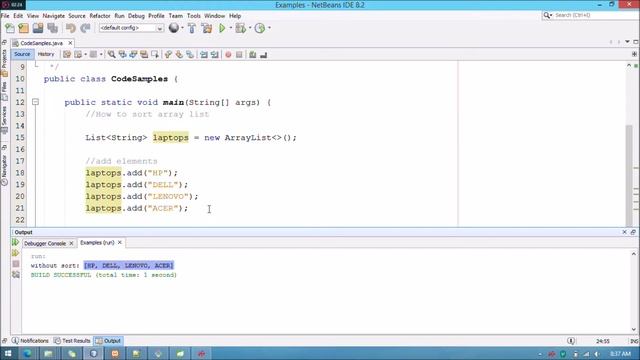This screenshot has width=640, height=360.
Task: Switch to Source view button
Action: tap(22, 54)
